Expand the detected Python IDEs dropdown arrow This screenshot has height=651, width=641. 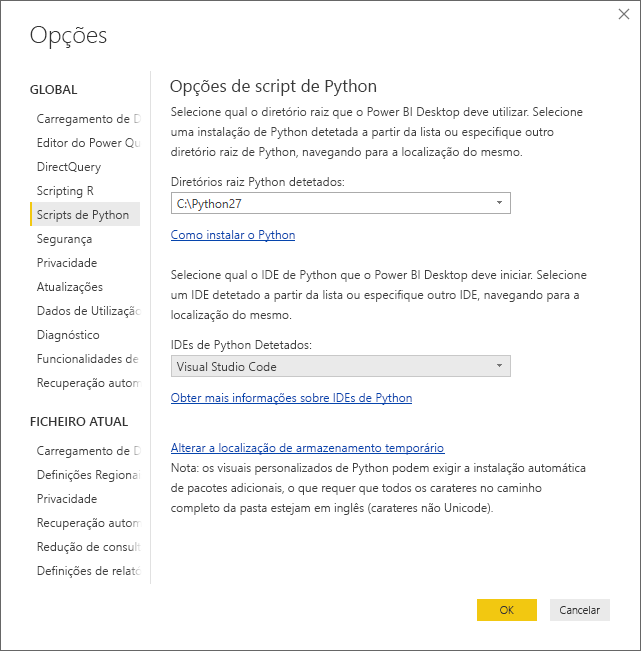[x=499, y=366]
